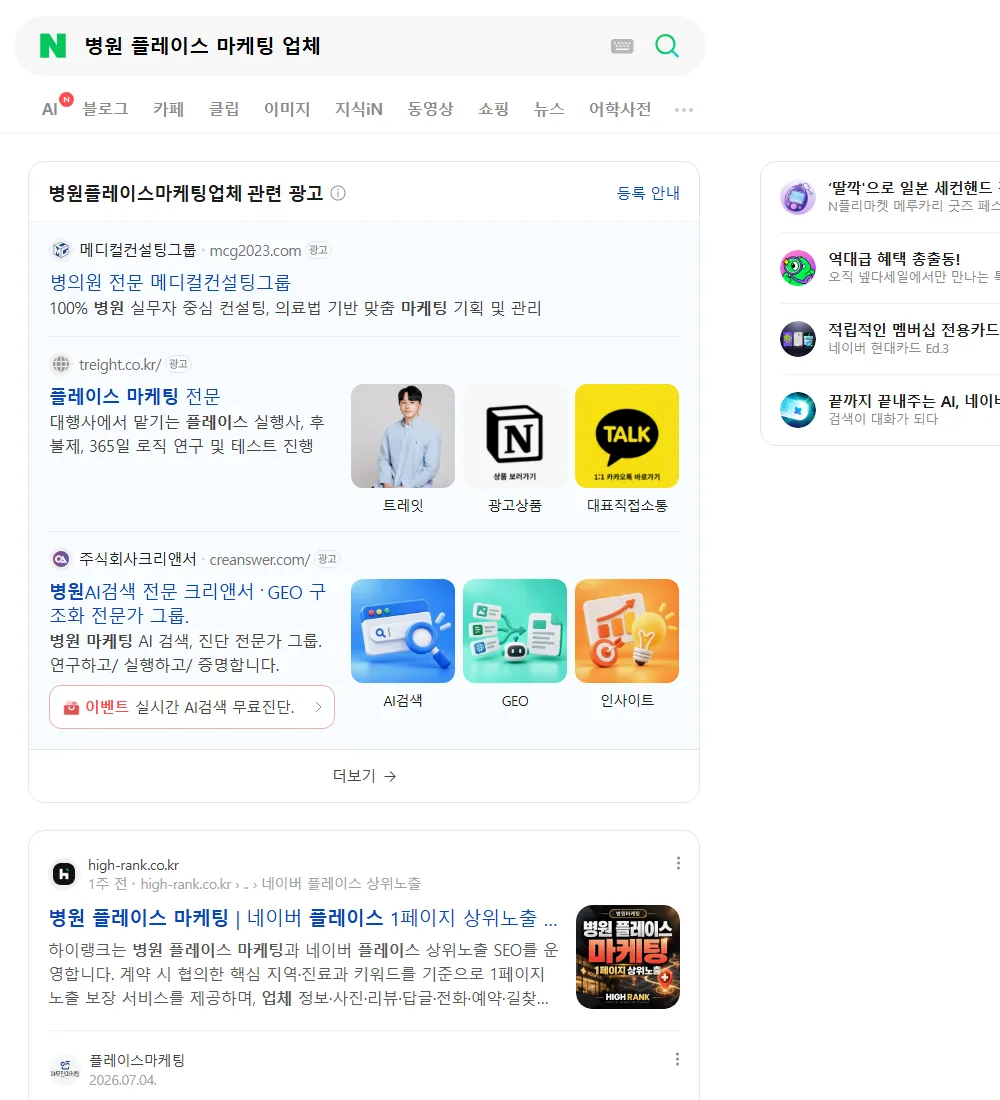This screenshot has width=1000, height=1100.
Task: Open the 이벤트 실시간 AI검색 무료진단 chevron
Action: pos(319,707)
